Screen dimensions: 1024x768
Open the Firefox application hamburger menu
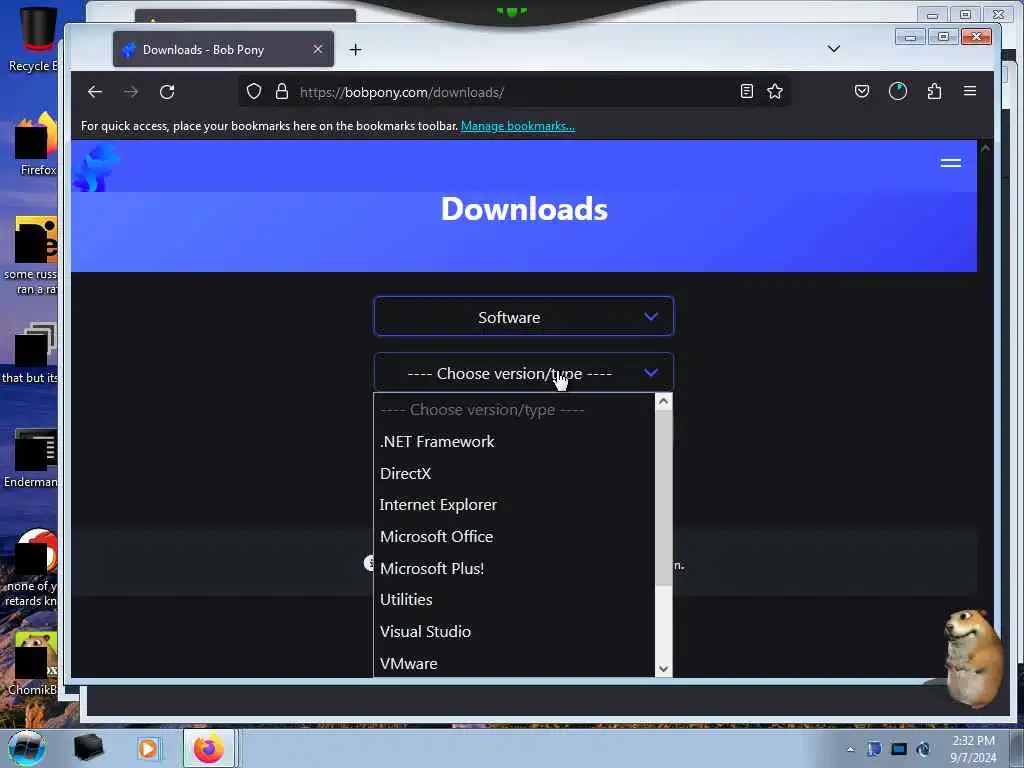(970, 91)
